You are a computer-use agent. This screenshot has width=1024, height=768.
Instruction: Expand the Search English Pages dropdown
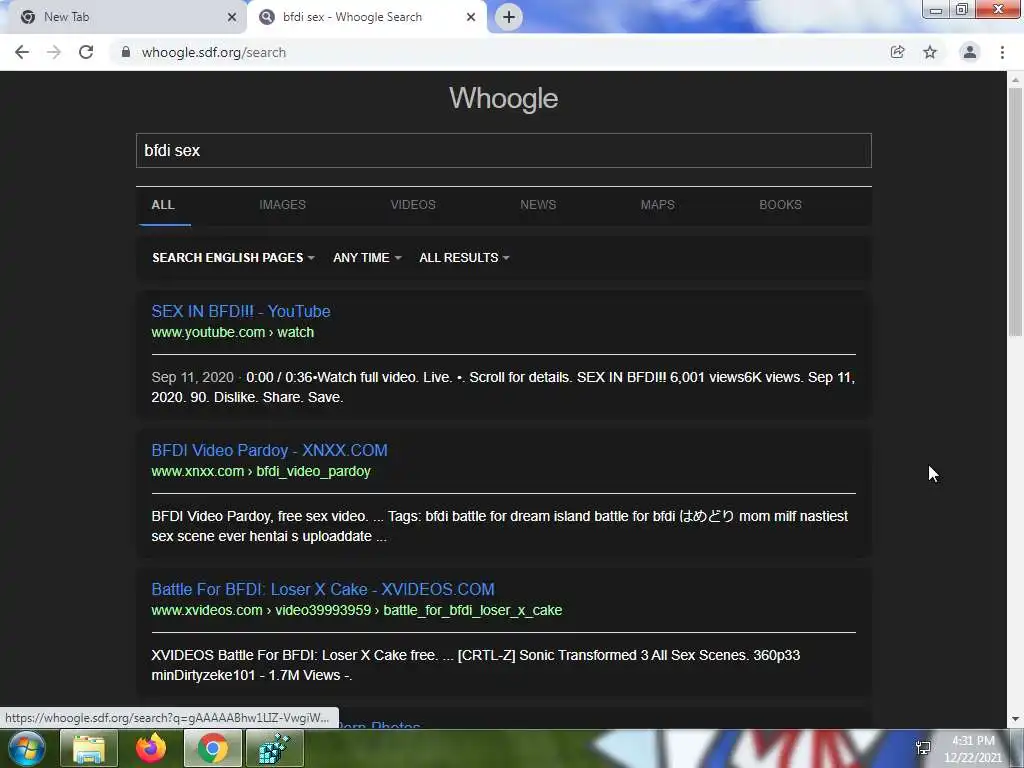click(233, 258)
